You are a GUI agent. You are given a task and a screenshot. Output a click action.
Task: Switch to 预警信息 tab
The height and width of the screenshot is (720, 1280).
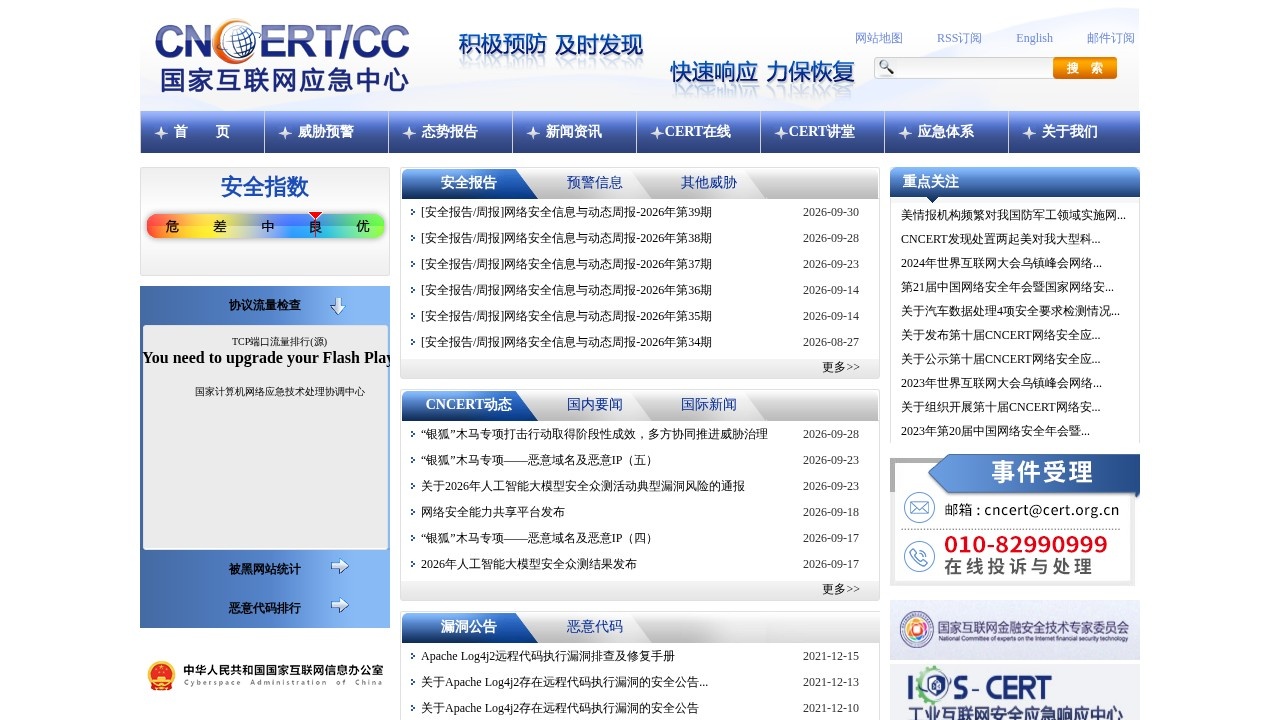pos(595,183)
